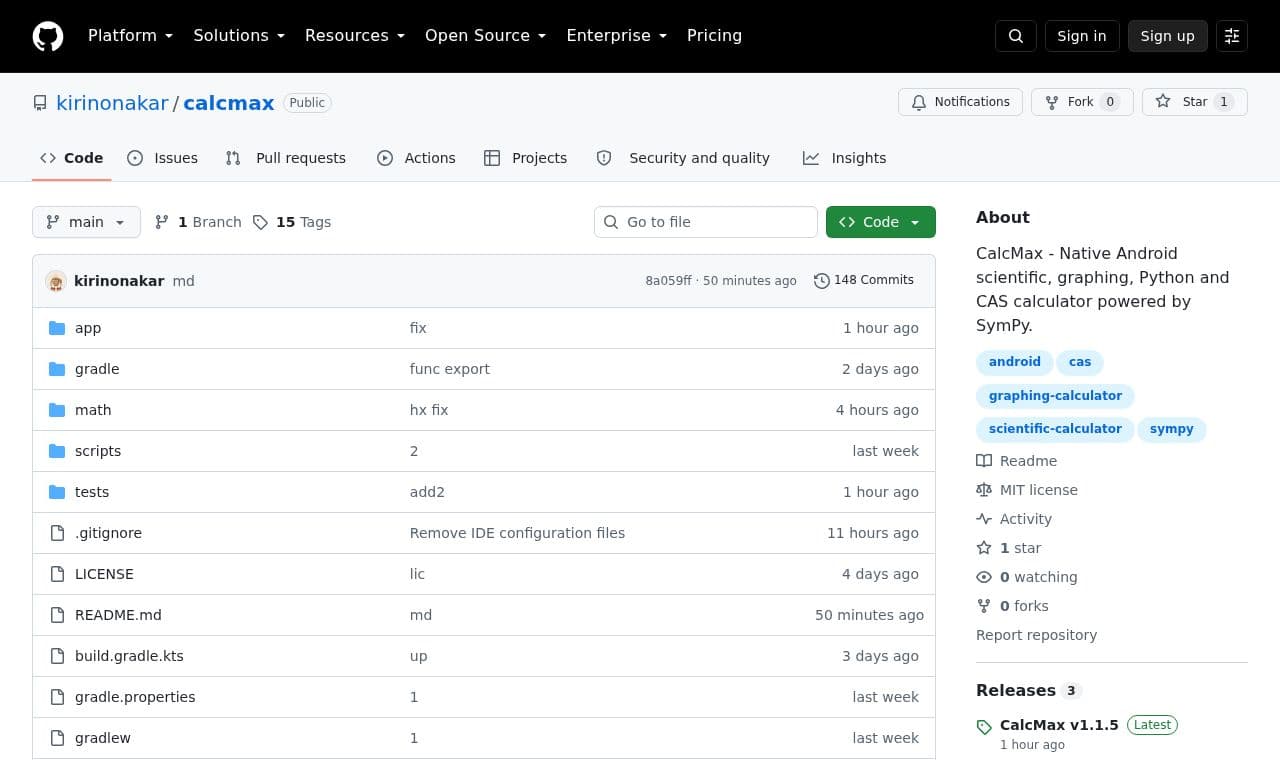Click the tag icon beside CalcMax v1.1.5
The height and width of the screenshot is (760, 1280).
(x=984, y=727)
